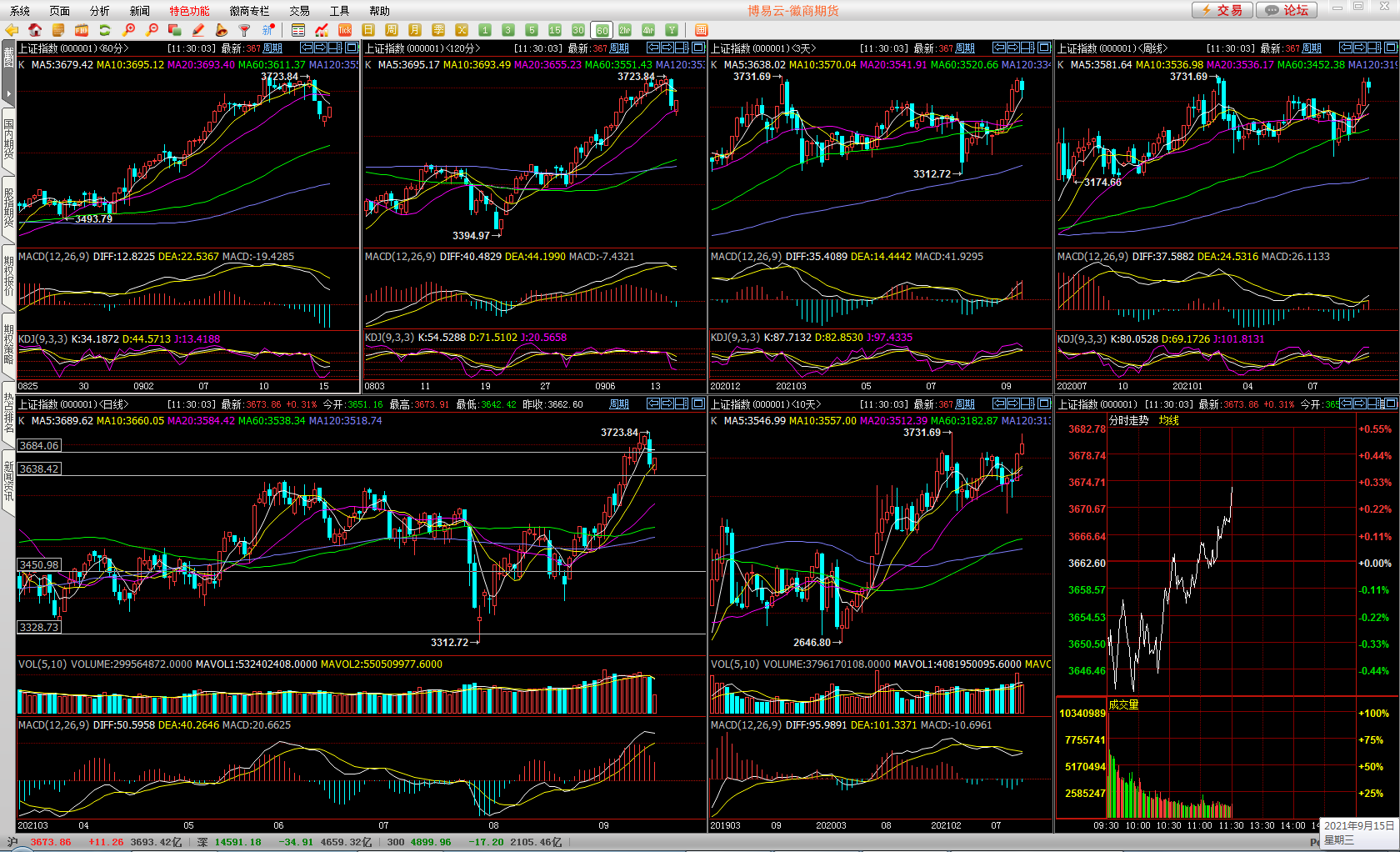Screen dimensions: 1400x852
Task: Open the 特色功能 menu
Action: [x=190, y=11]
